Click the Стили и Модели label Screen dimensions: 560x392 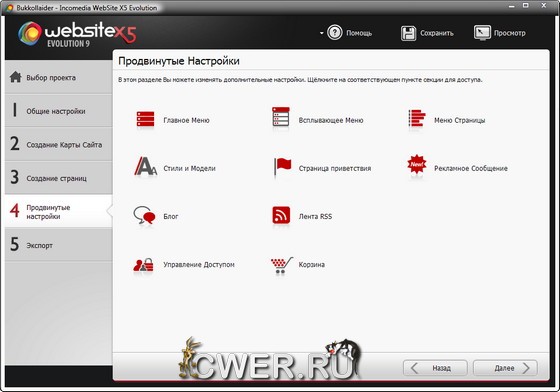(189, 168)
